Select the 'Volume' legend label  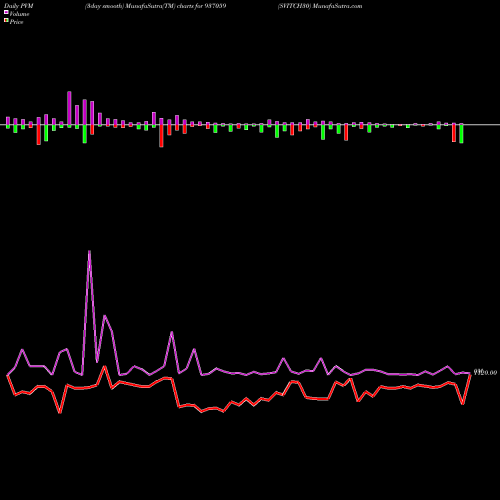tap(19, 14)
